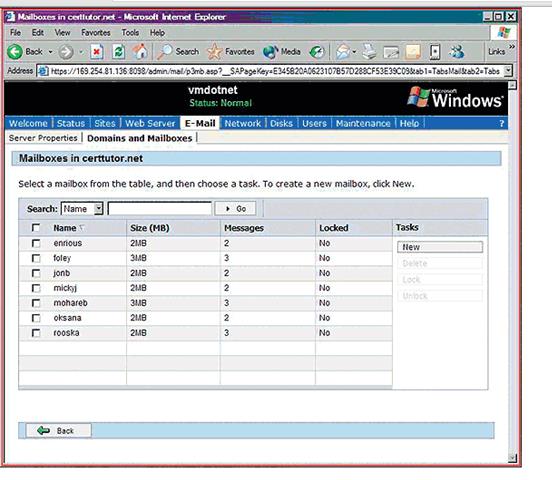Click the Forward arrow in browser toolbar

66,52
